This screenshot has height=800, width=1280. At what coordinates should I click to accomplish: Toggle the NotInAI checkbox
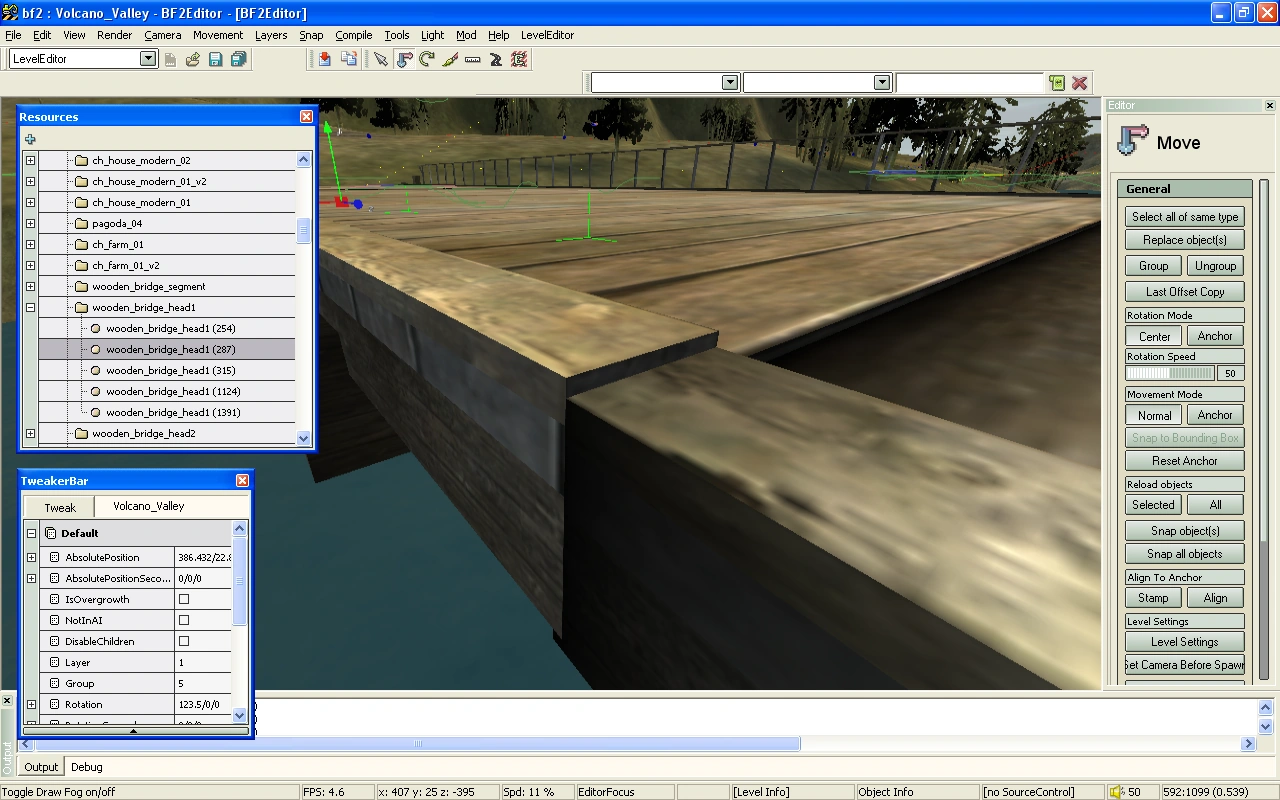pos(183,620)
